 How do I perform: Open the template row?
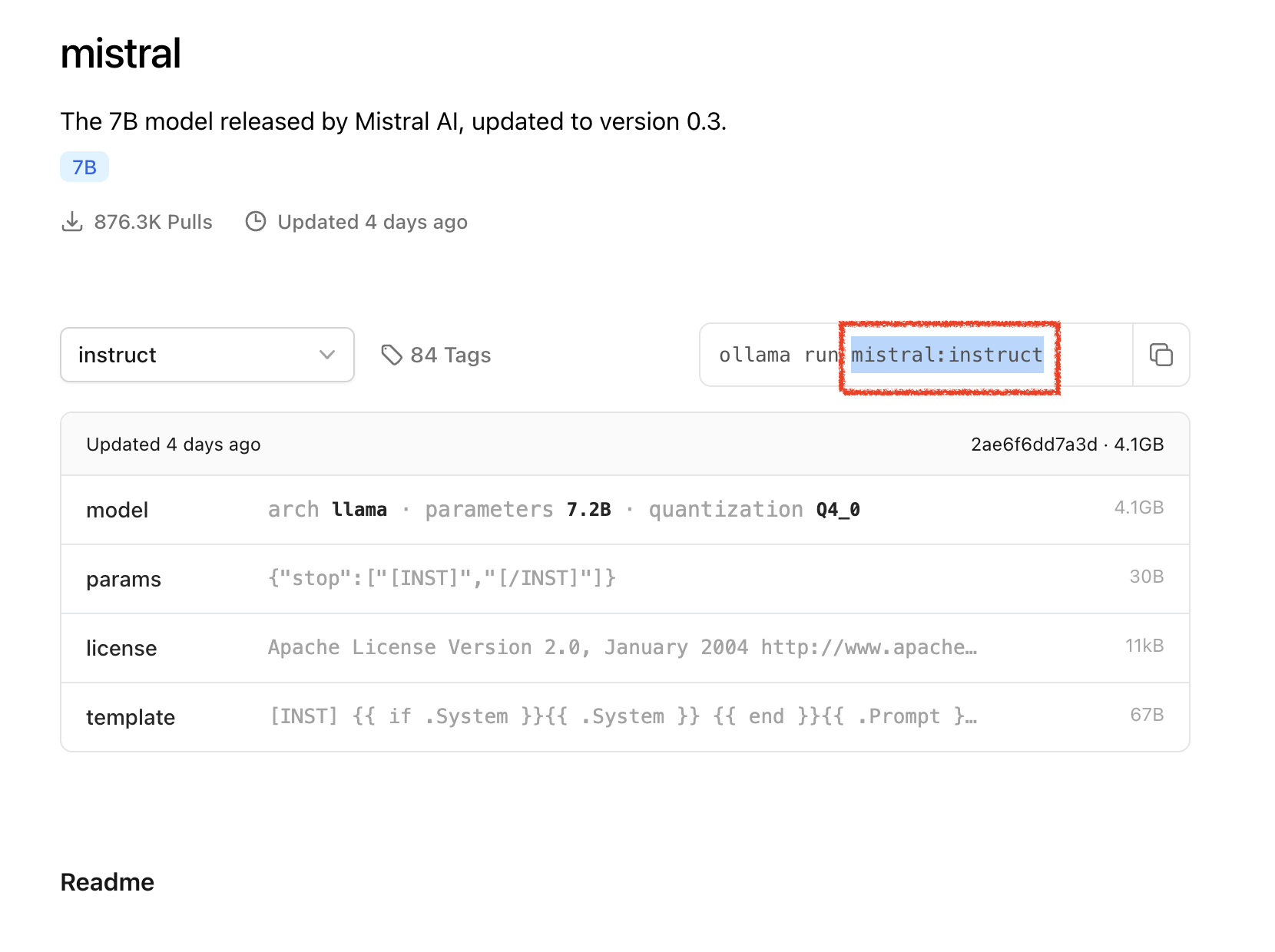coord(624,717)
